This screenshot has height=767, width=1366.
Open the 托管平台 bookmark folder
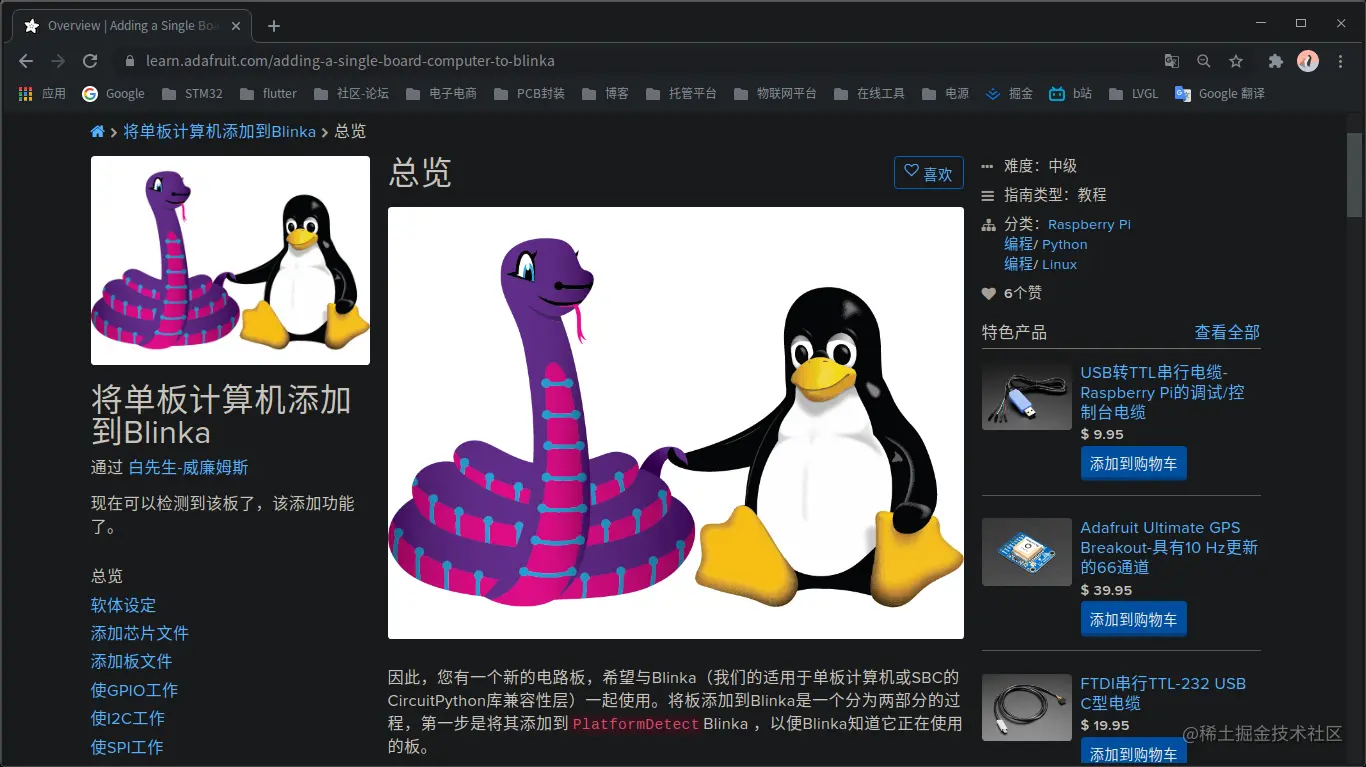point(681,93)
